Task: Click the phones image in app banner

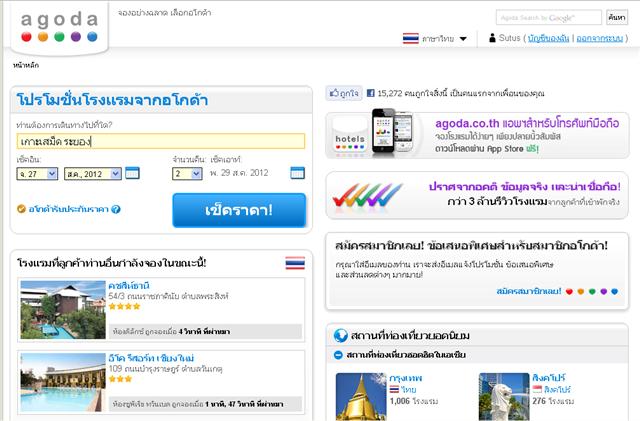Action: 392,131
